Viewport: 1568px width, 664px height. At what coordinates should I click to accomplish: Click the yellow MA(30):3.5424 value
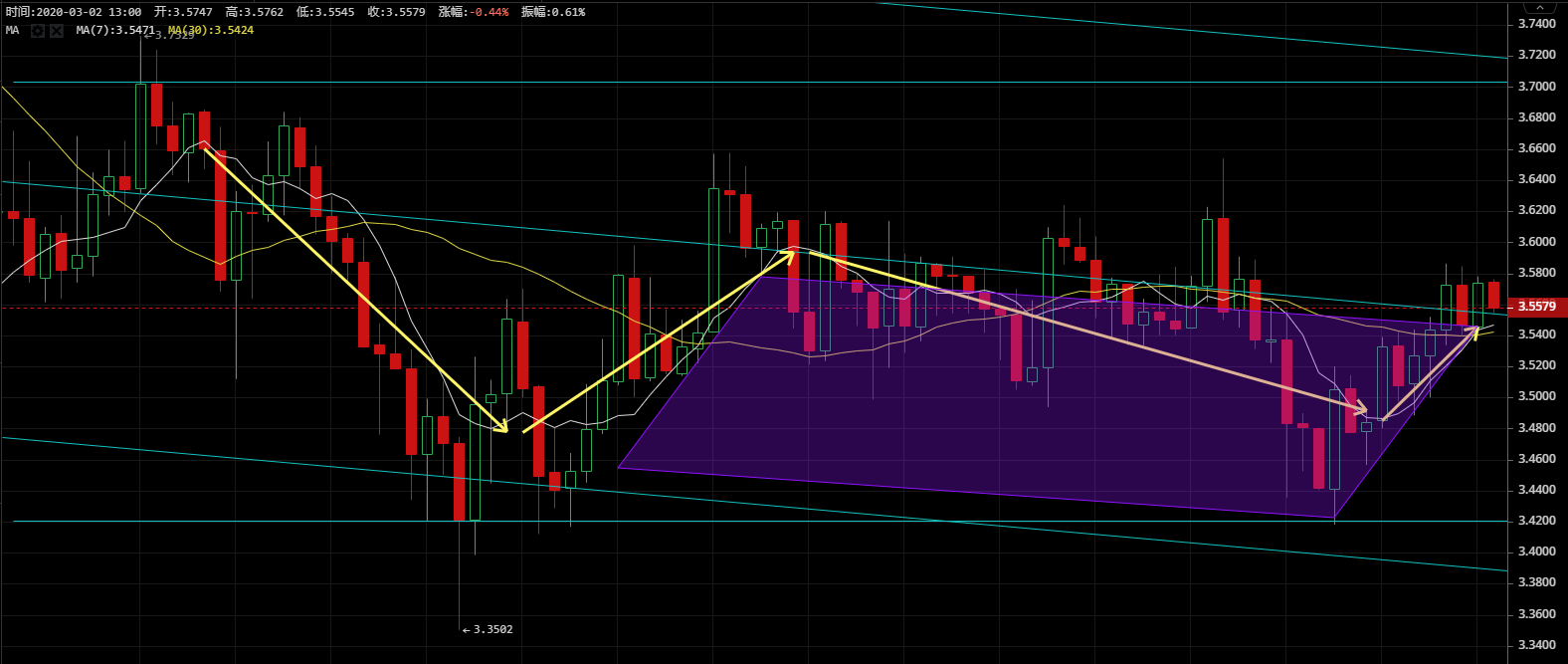click(211, 31)
